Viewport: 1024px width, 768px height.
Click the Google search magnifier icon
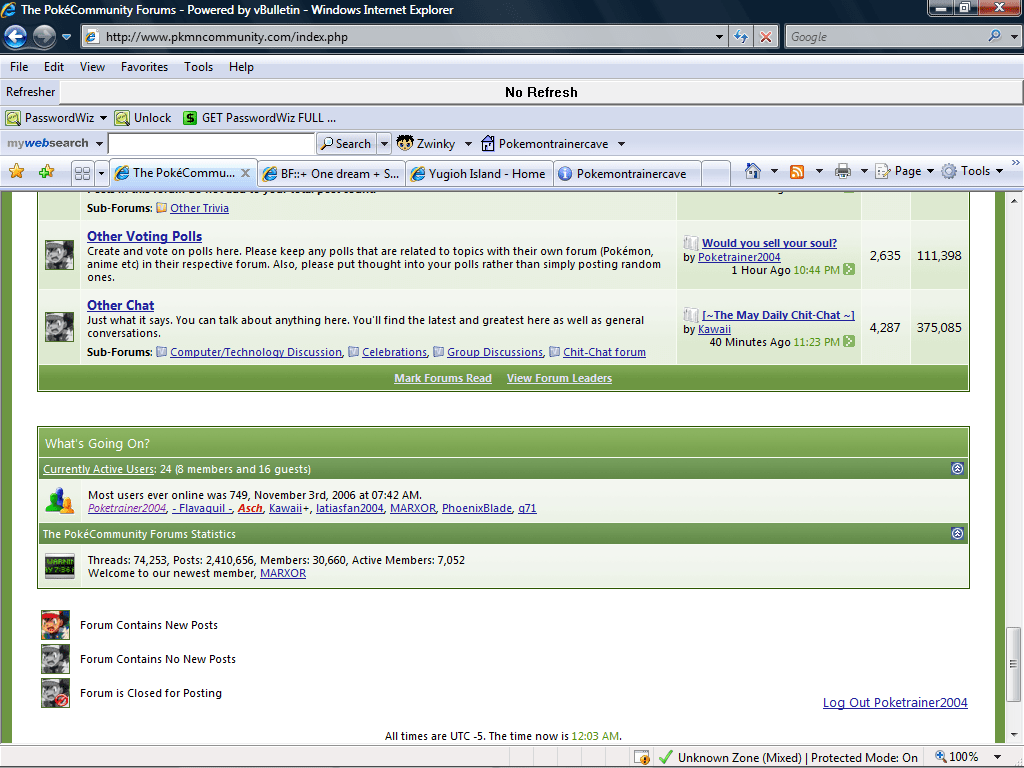[x=995, y=36]
